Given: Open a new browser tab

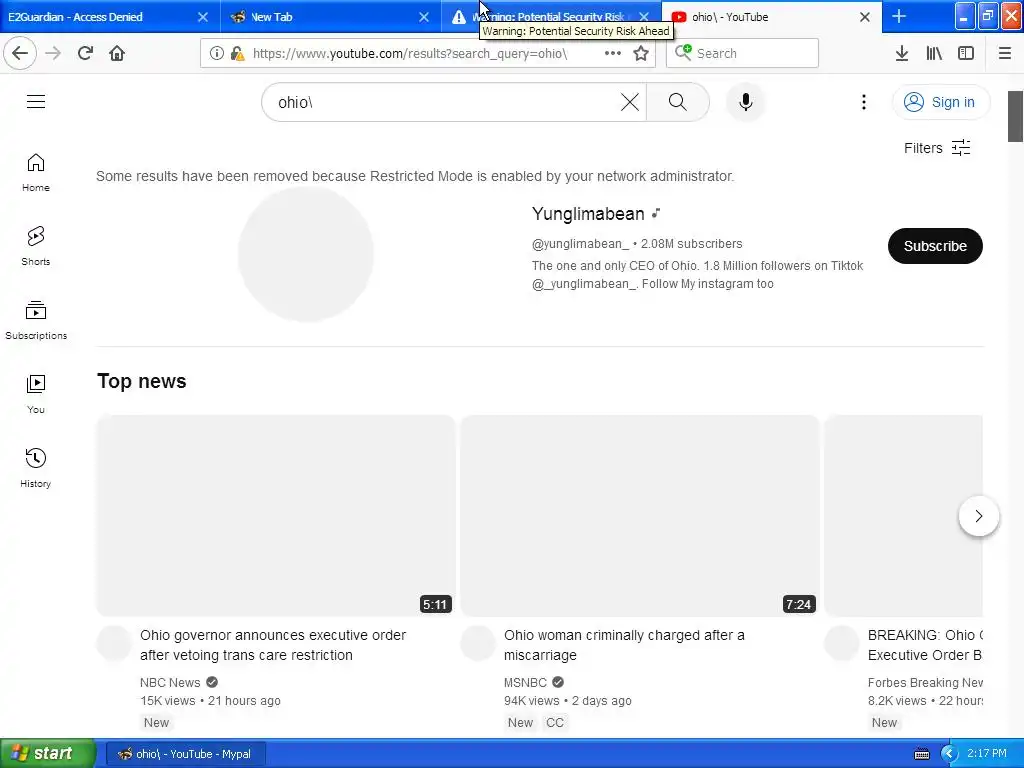Looking at the screenshot, I should click(899, 16).
